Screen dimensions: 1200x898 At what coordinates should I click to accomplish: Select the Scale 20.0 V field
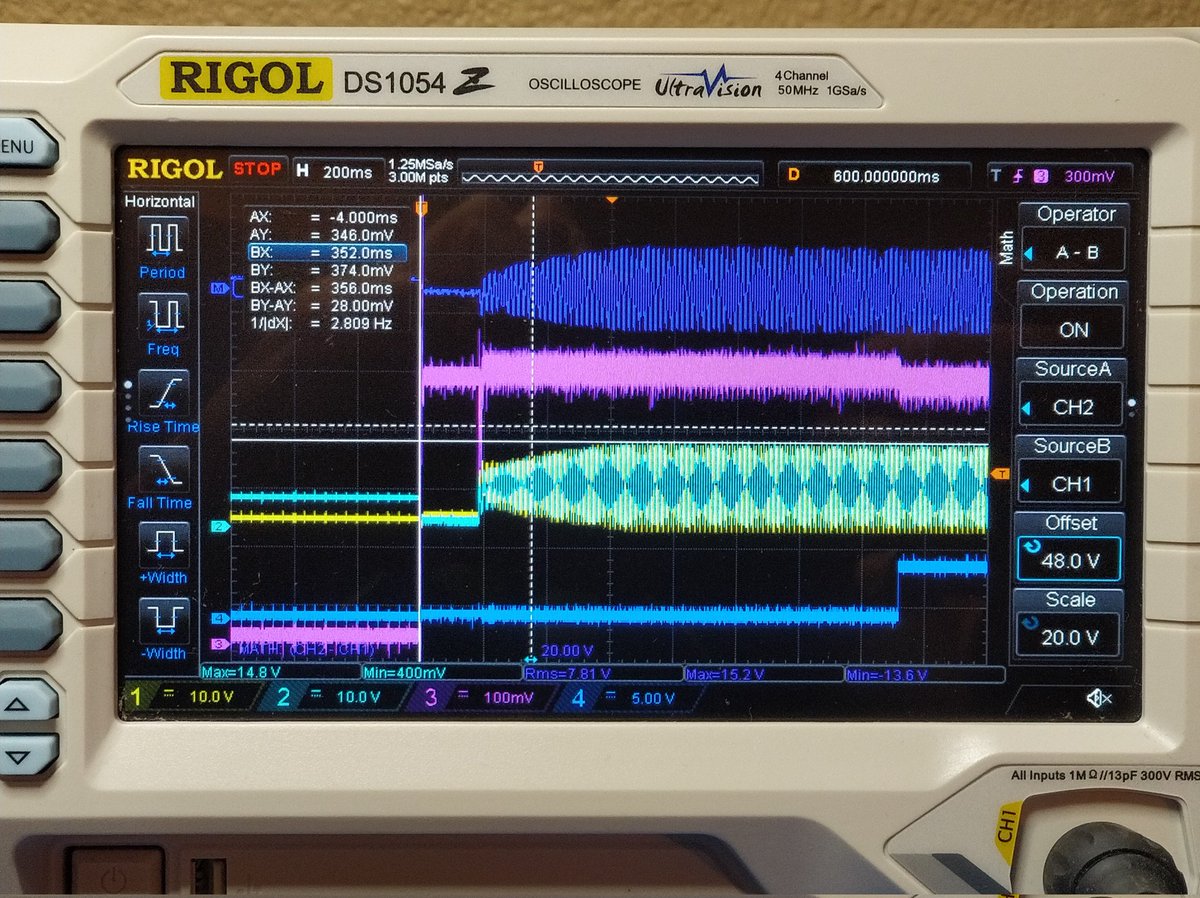pos(1070,622)
